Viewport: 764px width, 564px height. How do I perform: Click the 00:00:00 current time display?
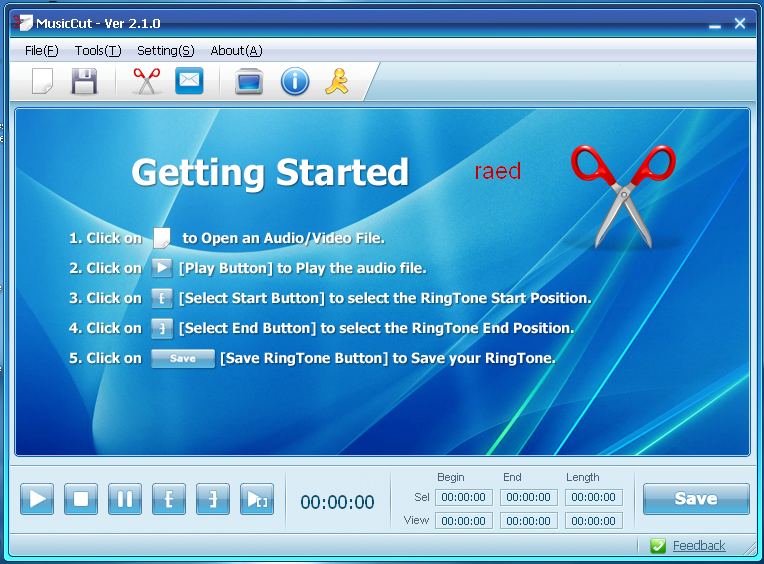click(x=337, y=502)
